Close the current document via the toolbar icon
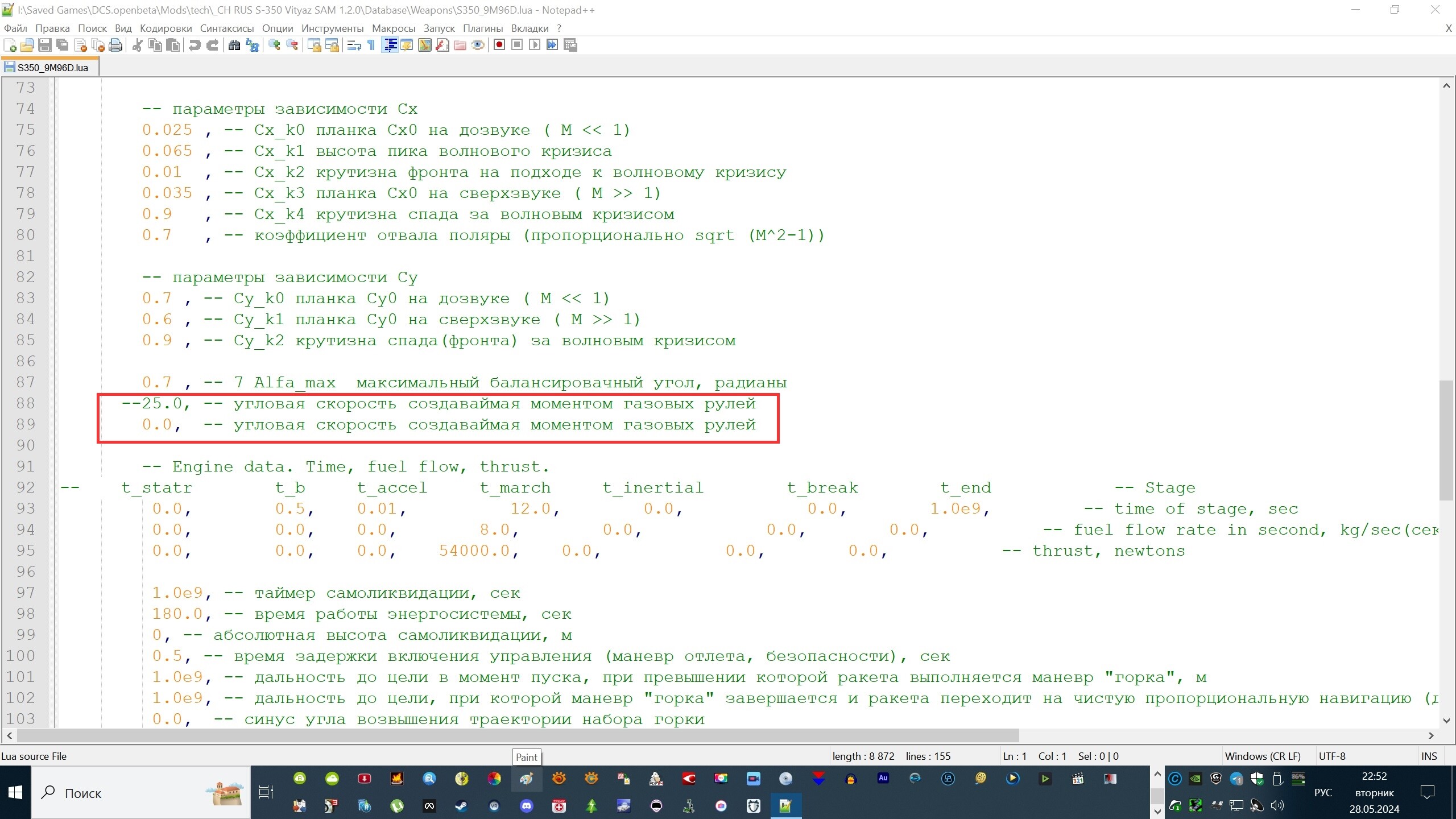Screen dimensions: 1456x819 pyautogui.click(x=80, y=45)
